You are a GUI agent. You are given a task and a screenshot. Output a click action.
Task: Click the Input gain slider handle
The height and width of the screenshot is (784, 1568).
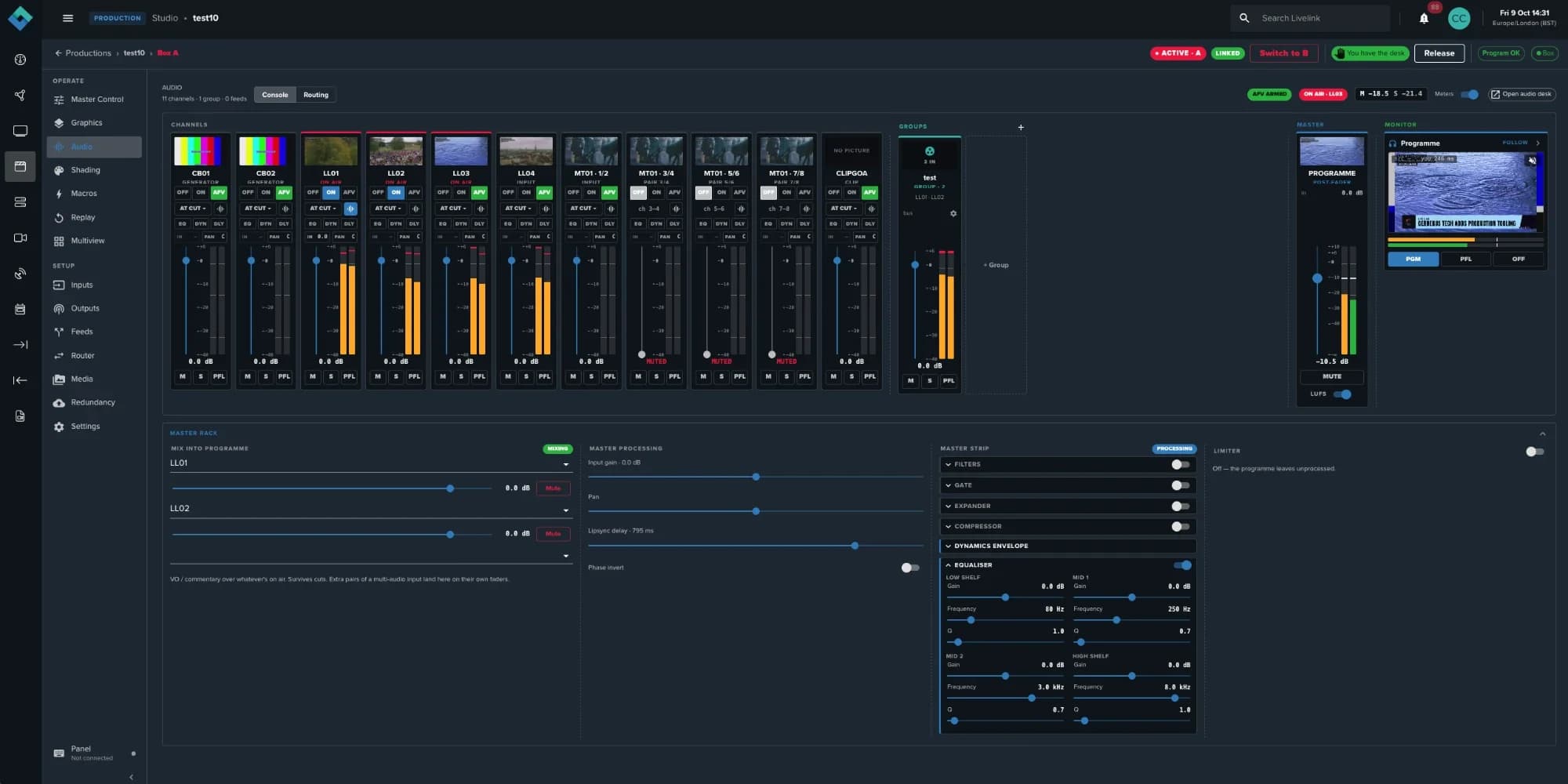(x=756, y=477)
